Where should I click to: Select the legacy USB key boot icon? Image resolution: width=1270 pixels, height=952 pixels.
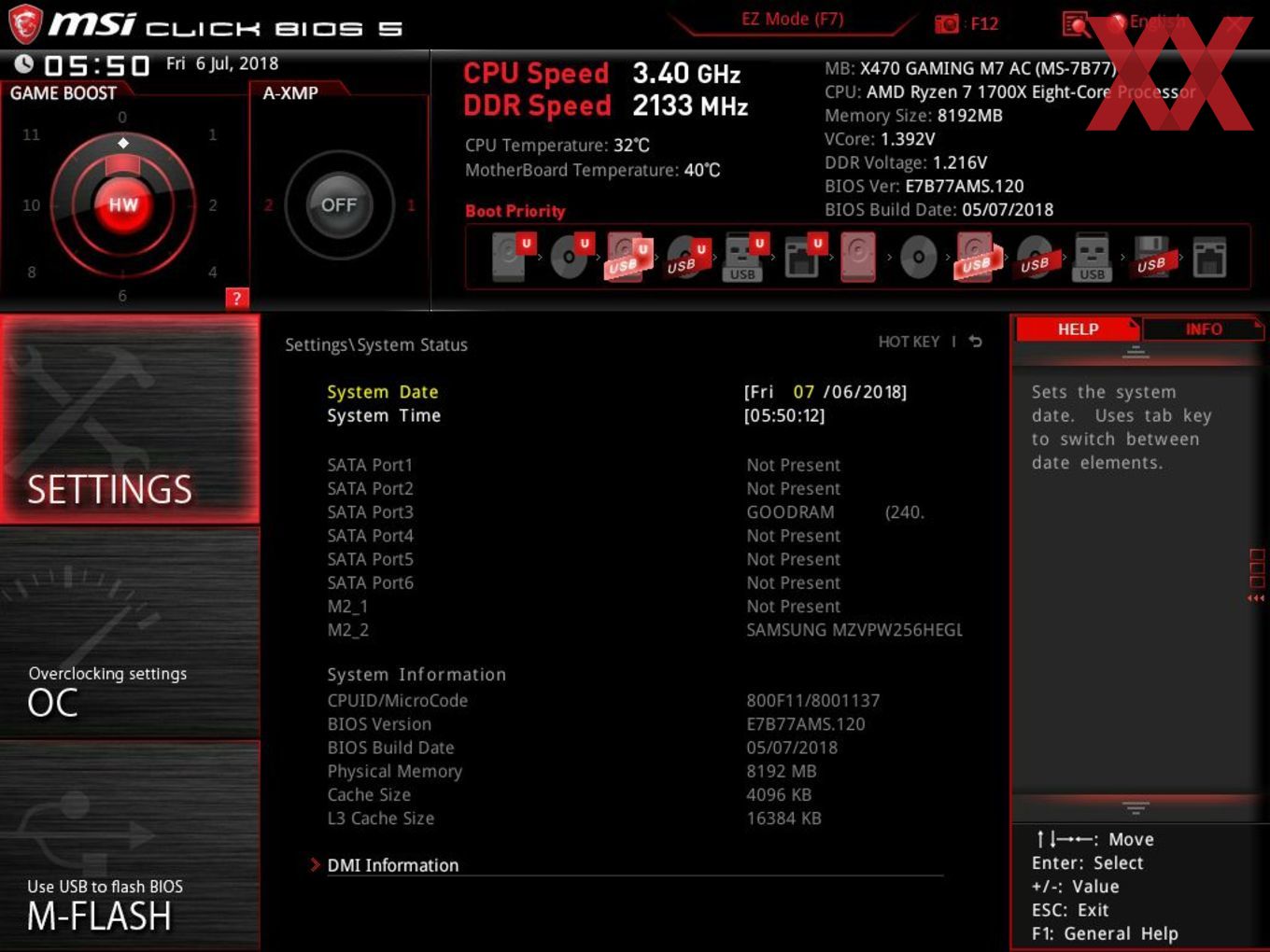tap(1092, 257)
